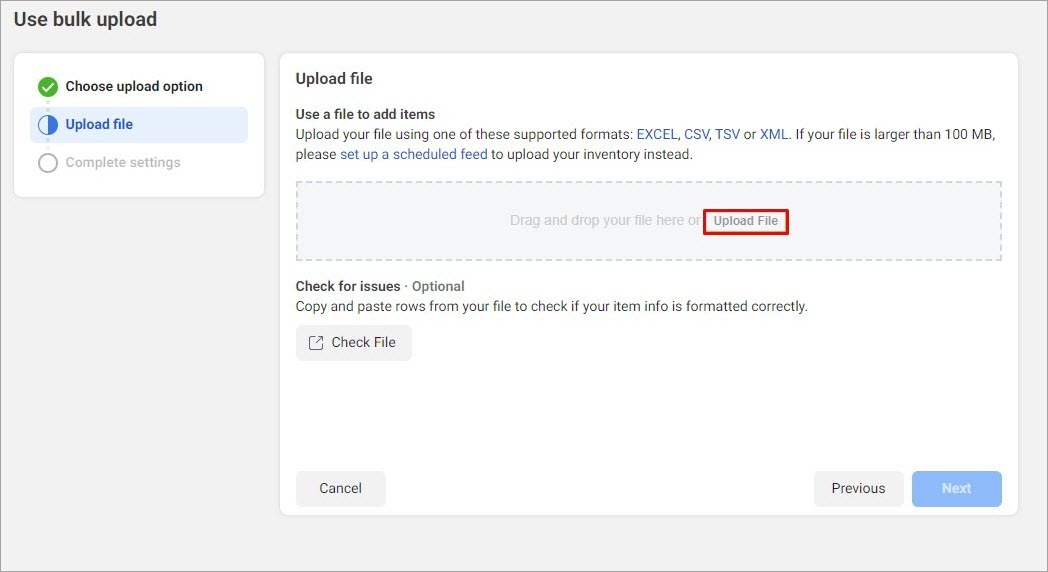Click the Next button
The height and width of the screenshot is (572, 1048).
956,488
